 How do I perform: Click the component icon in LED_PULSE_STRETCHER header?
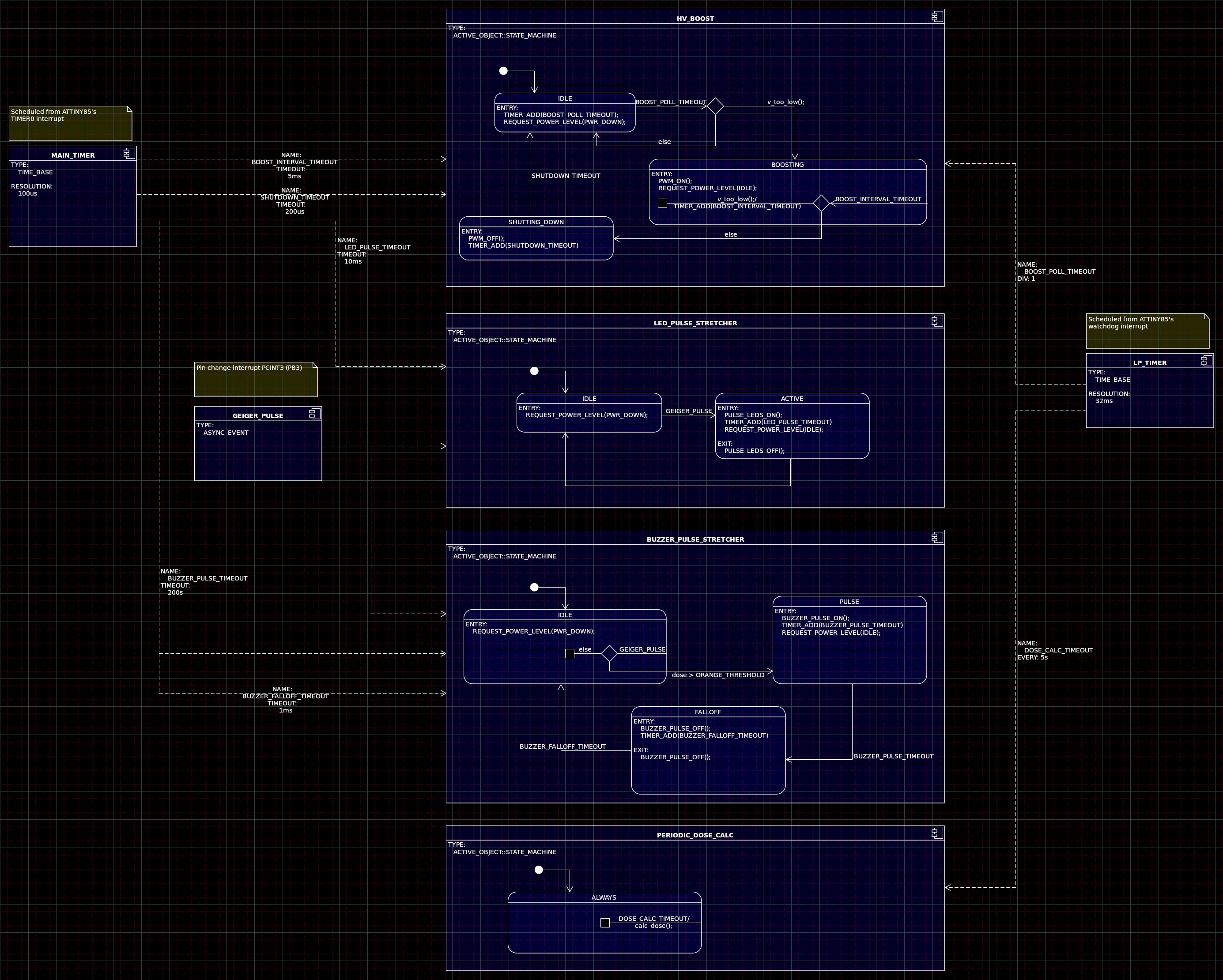(x=937, y=321)
